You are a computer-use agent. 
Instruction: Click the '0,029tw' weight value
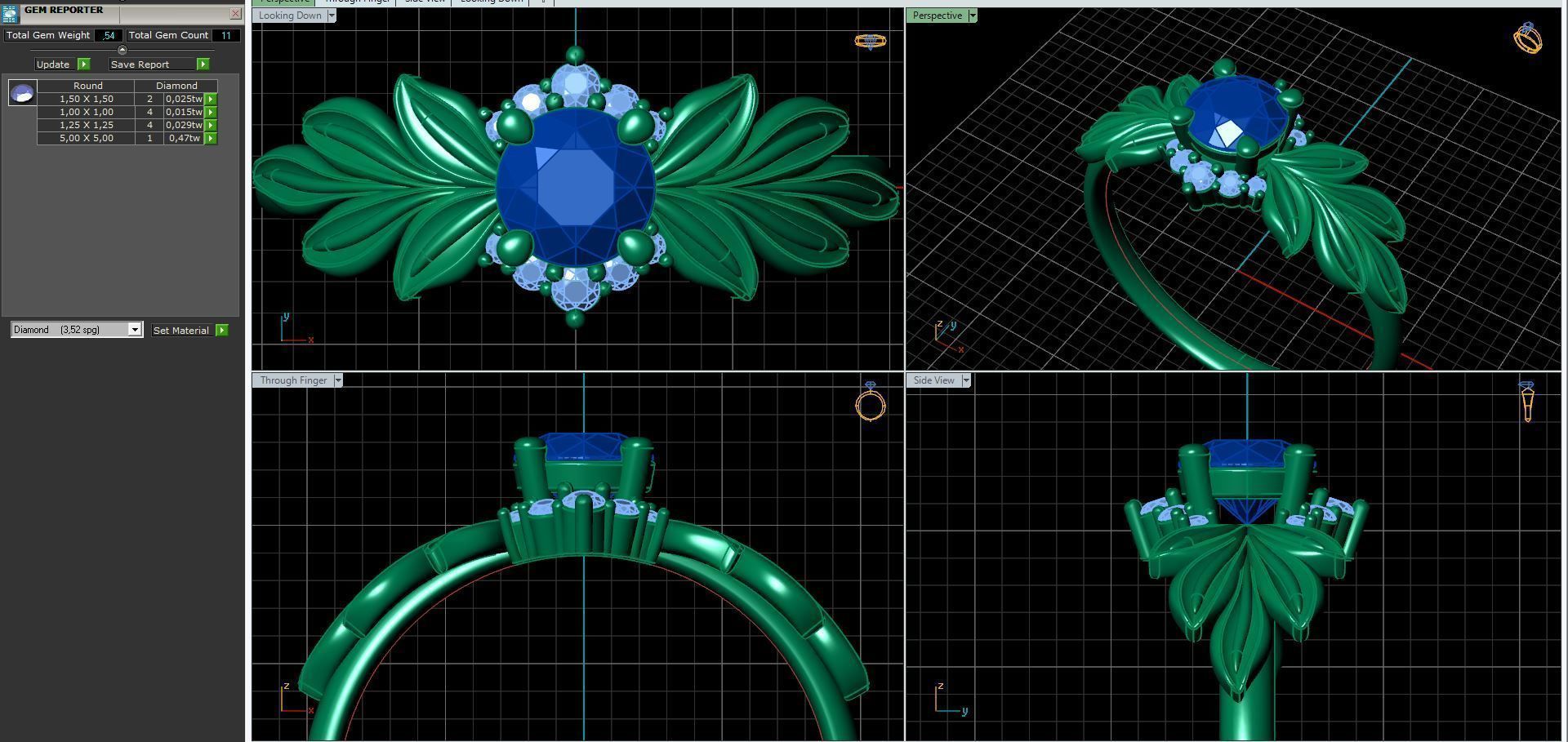pyautogui.click(x=184, y=125)
